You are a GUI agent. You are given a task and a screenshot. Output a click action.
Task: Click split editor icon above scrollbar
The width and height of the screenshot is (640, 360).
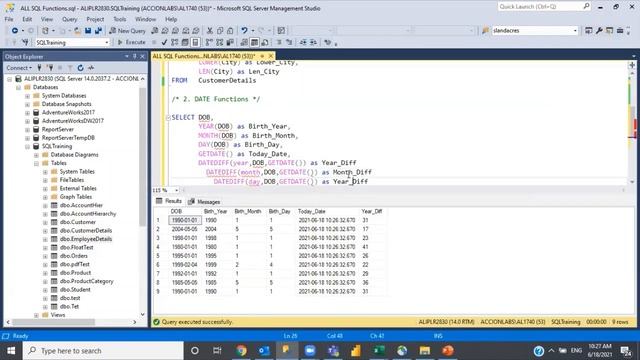point(632,65)
